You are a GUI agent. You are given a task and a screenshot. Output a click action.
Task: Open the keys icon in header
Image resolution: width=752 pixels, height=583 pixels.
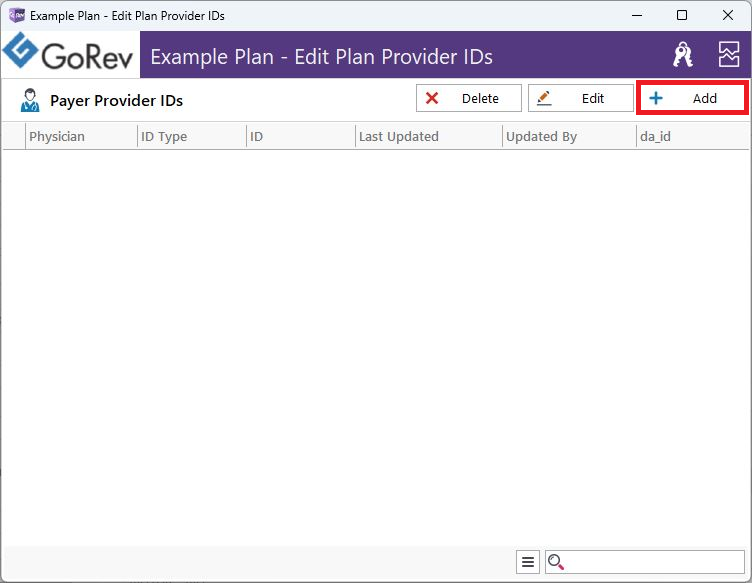pyautogui.click(x=682, y=55)
